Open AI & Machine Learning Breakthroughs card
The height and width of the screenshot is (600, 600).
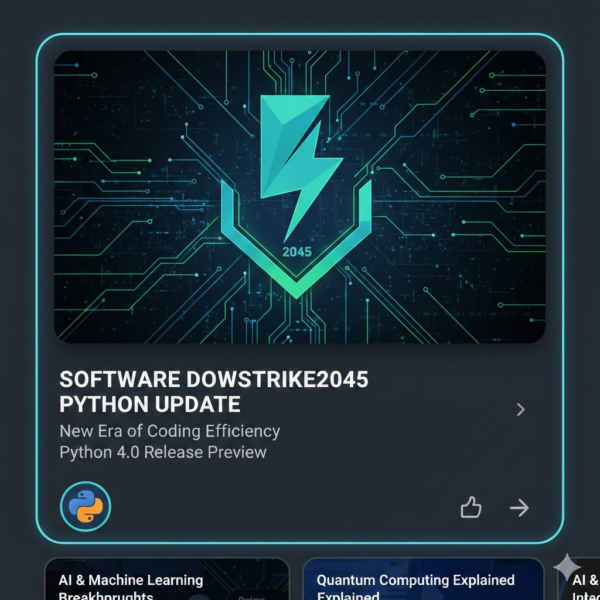[x=167, y=579]
